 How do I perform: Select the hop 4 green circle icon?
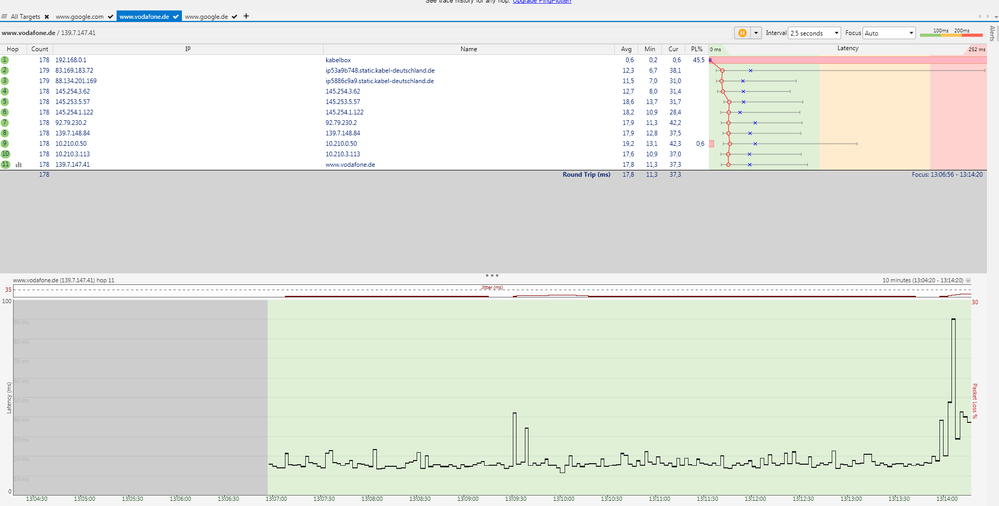coord(5,91)
